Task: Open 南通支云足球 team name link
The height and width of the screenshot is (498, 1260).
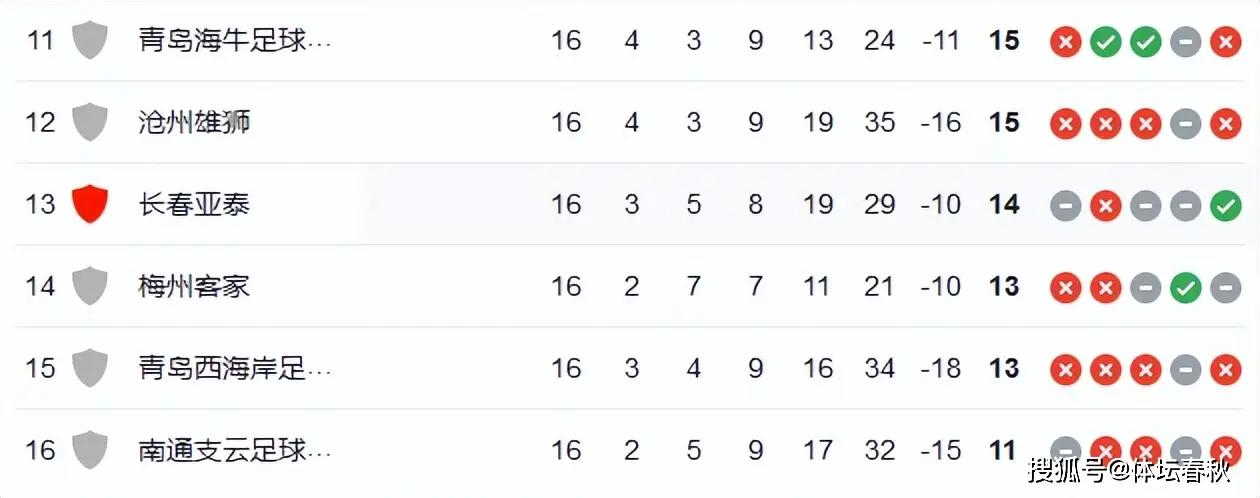Action: coord(234,450)
